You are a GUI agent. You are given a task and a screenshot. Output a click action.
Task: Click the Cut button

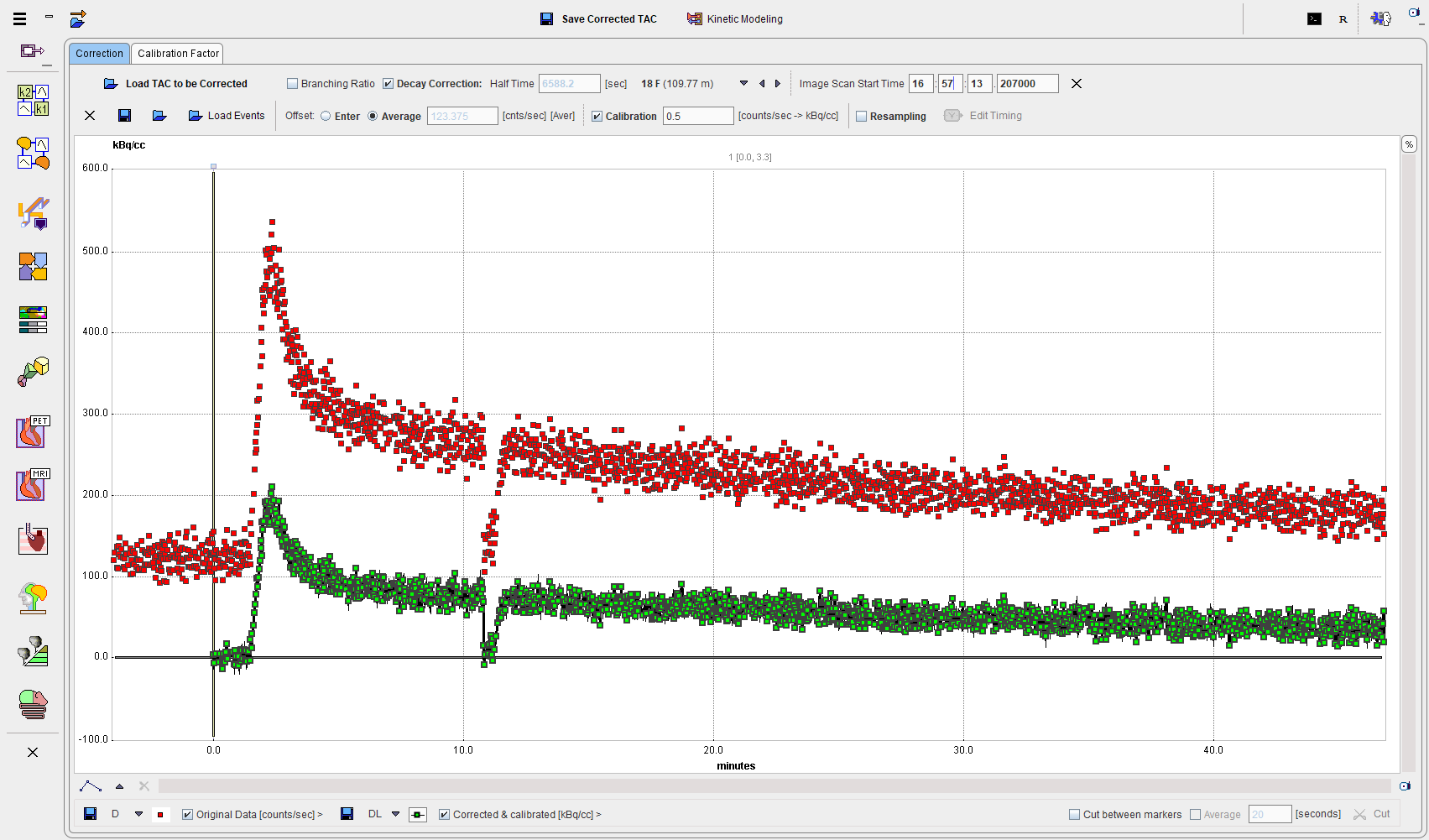click(x=1372, y=814)
